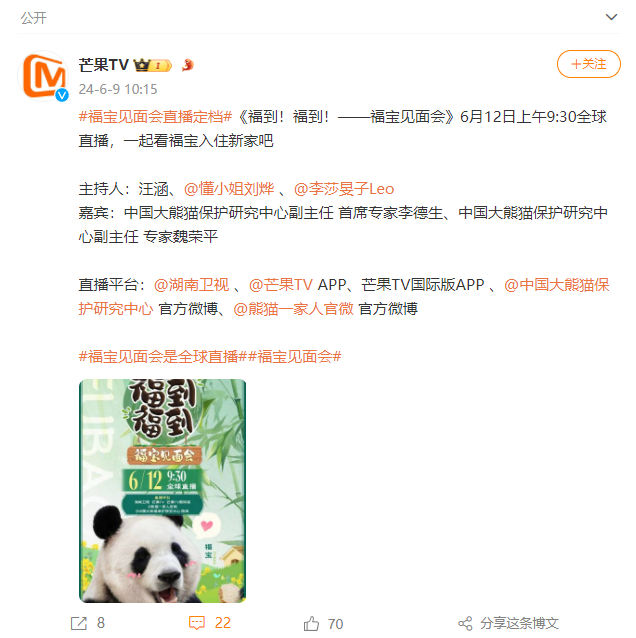
Task: Open the 福到福到 panda poster thumbnail
Action: tap(162, 491)
